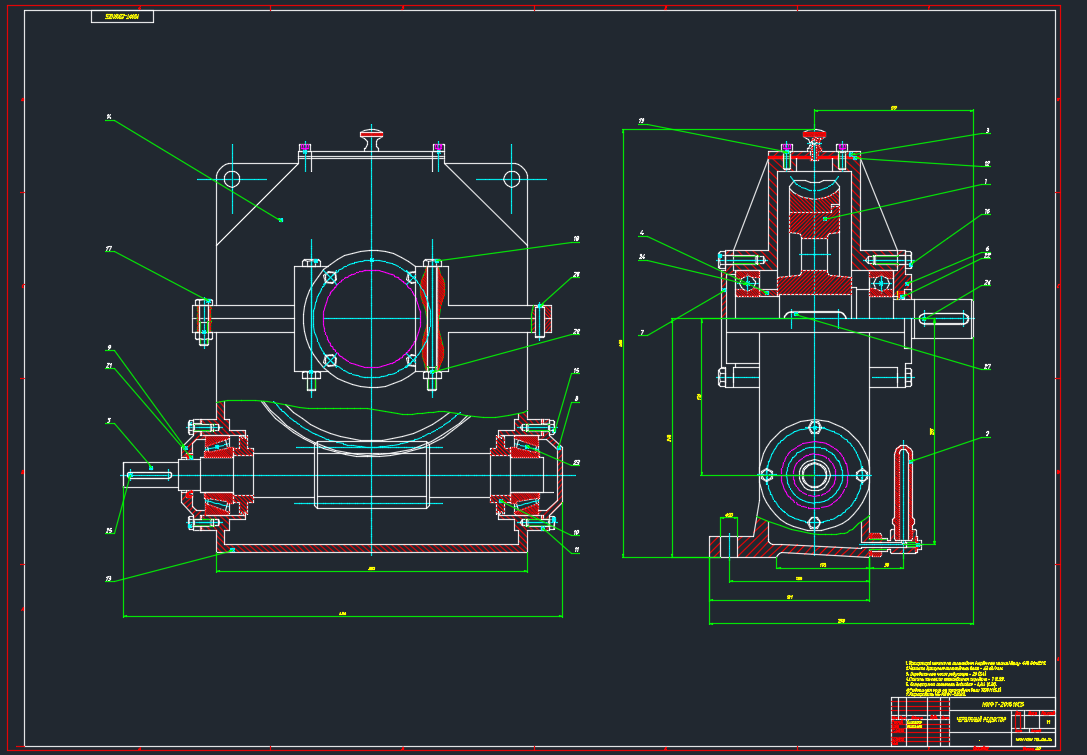Select the top-right lifting hole of the housing
The height and width of the screenshot is (755, 1087).
(512, 179)
